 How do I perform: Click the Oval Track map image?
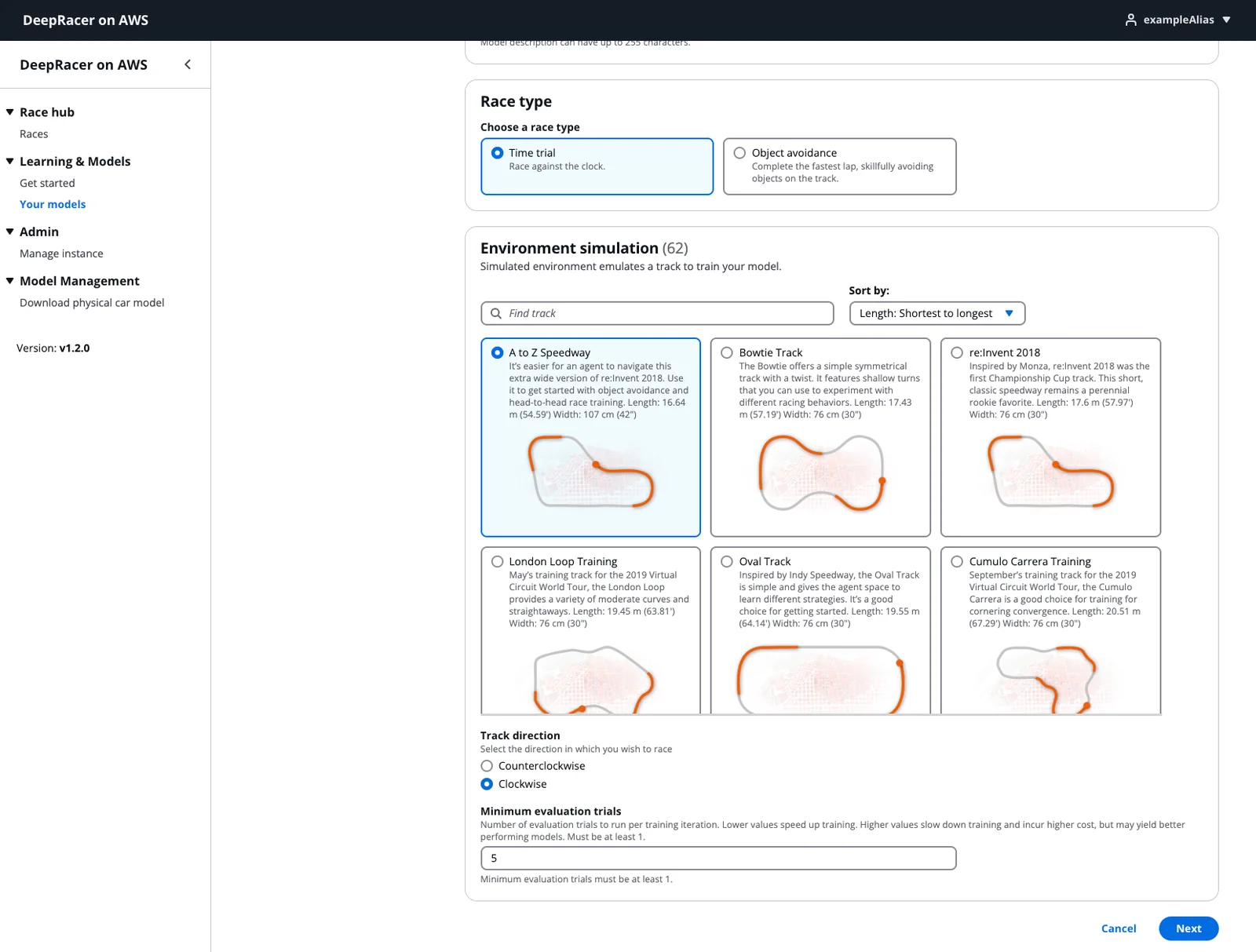pyautogui.click(x=820, y=679)
